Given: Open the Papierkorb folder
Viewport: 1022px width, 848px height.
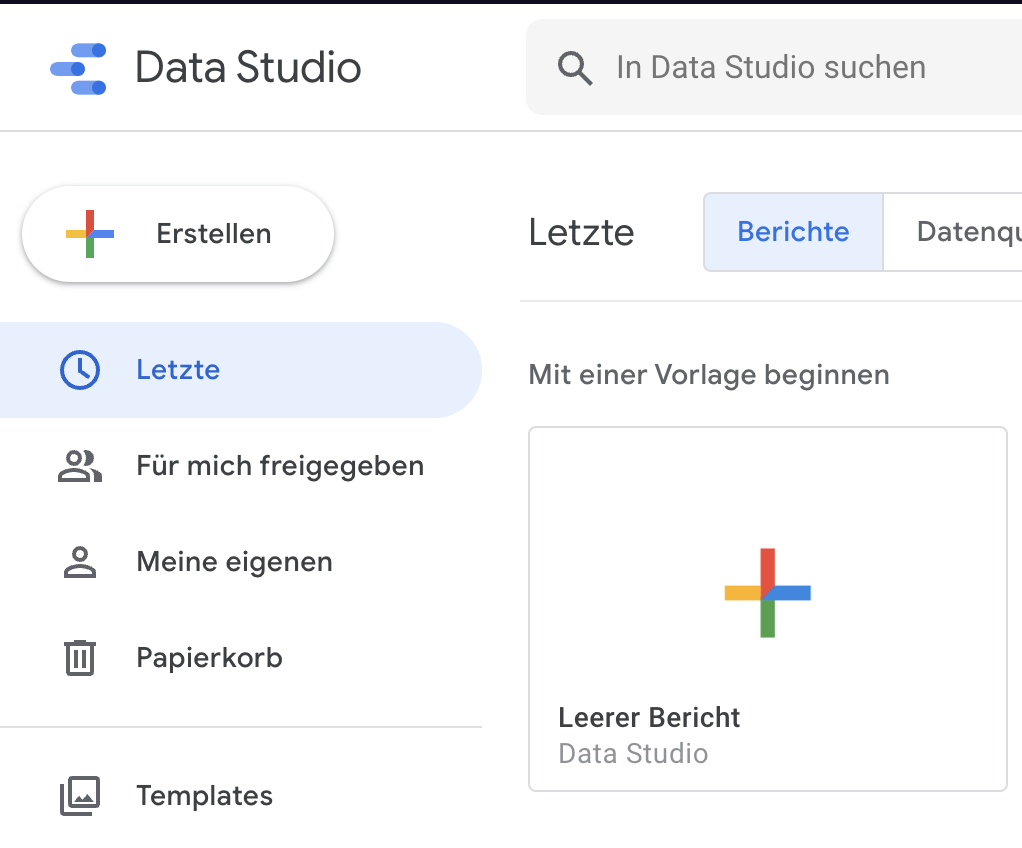Looking at the screenshot, I should click(209, 658).
